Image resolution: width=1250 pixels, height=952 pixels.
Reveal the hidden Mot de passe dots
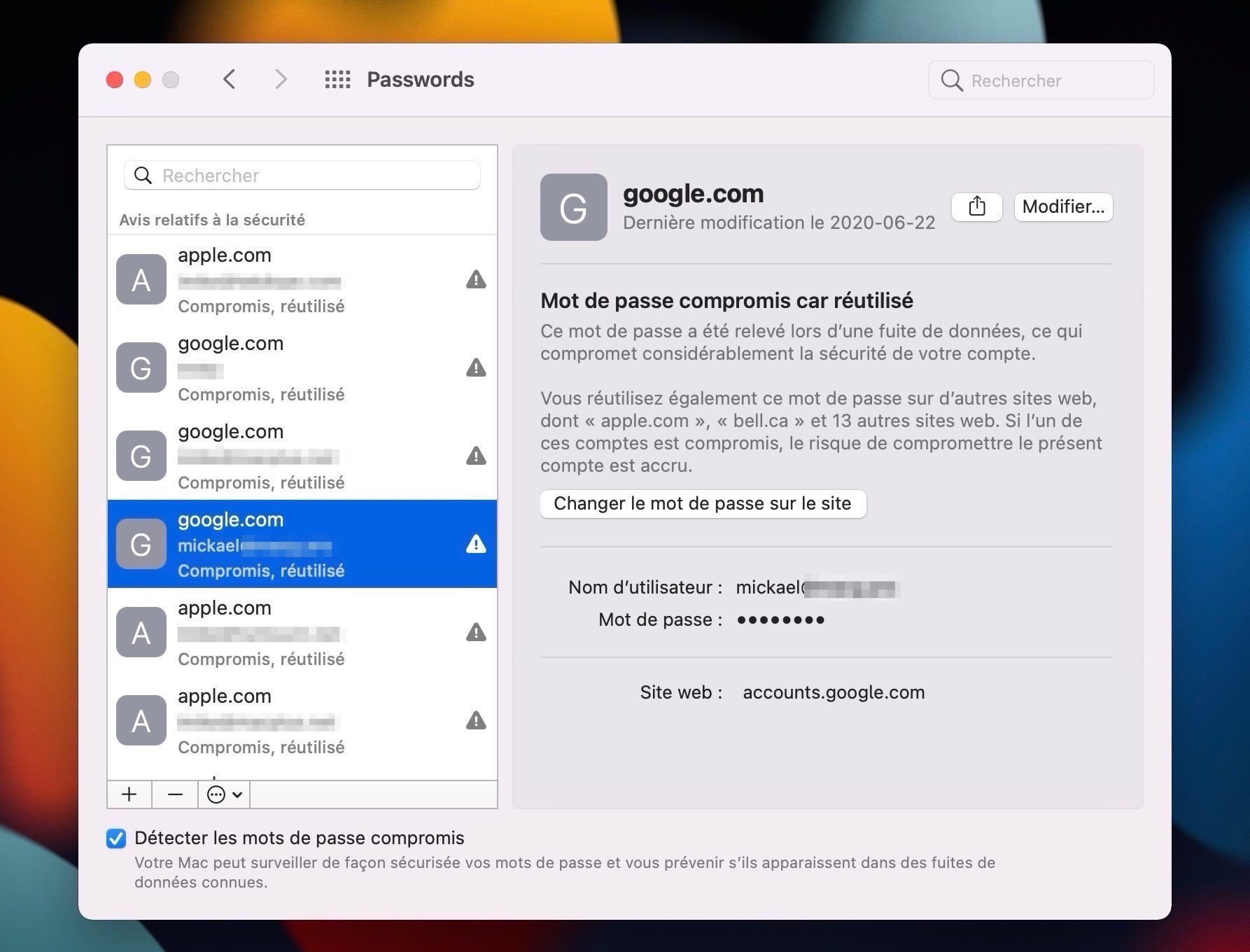780,619
